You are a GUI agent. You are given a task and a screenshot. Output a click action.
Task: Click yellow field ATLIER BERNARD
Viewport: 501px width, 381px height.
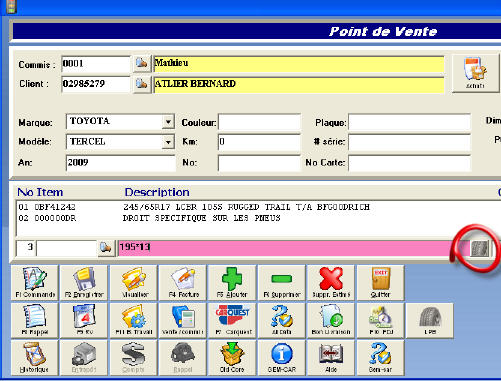(x=299, y=85)
